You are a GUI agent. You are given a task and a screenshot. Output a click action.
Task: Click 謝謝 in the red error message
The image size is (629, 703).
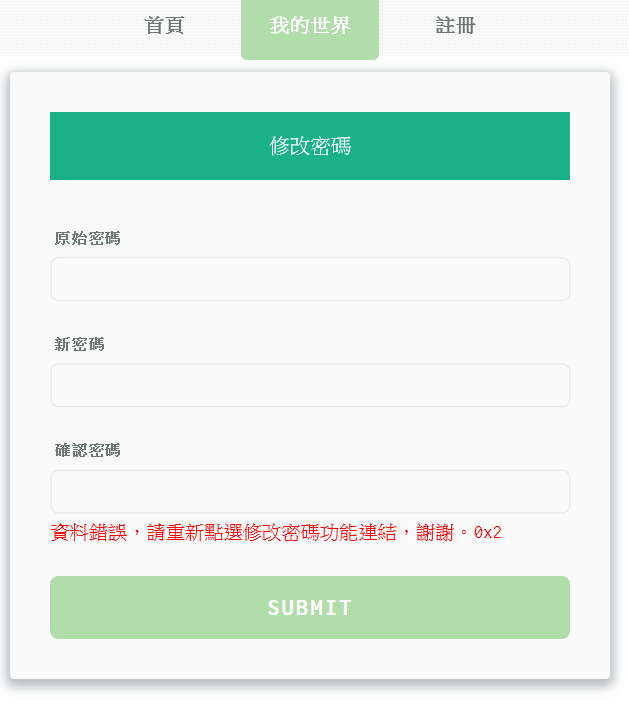[436, 533]
